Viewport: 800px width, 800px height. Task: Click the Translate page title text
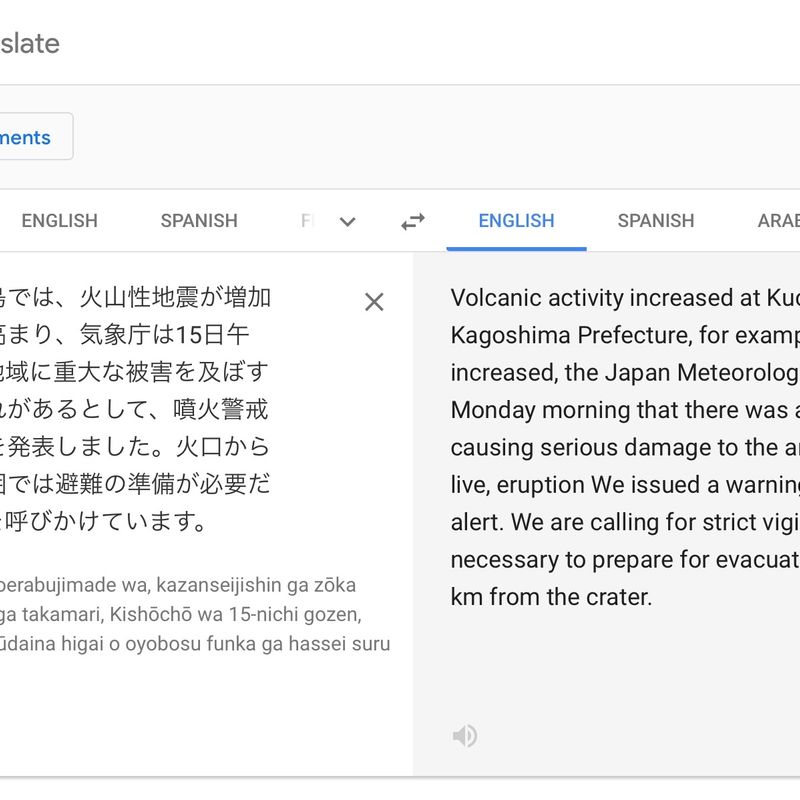pyautogui.click(x=30, y=43)
